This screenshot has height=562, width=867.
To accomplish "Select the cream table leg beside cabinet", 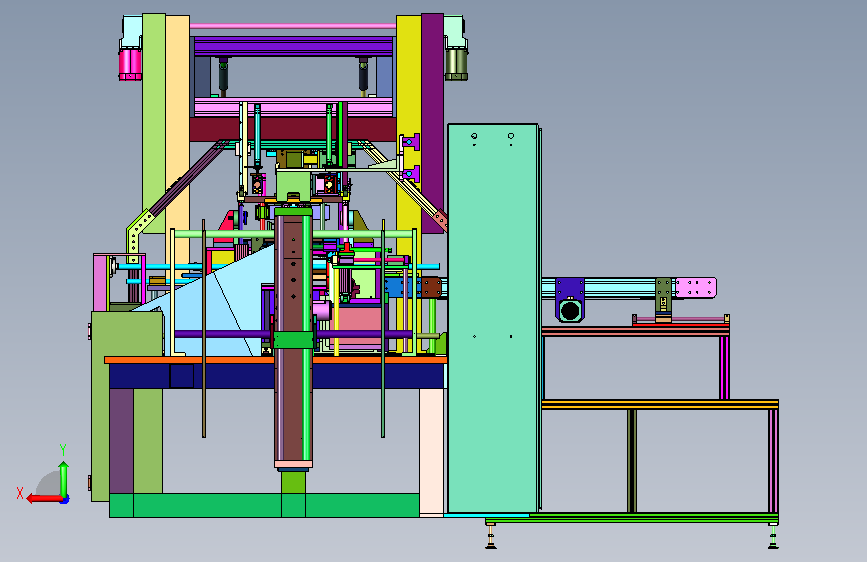I will (x=431, y=451).
